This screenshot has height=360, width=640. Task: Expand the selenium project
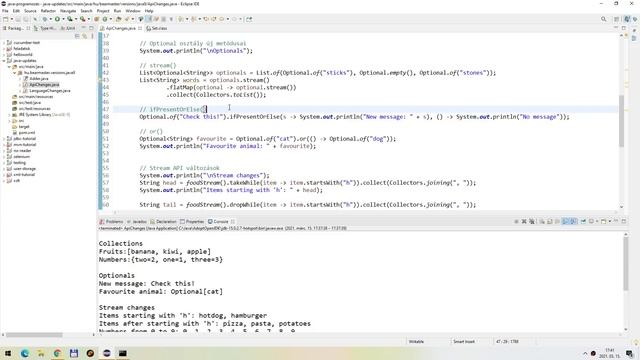4,157
